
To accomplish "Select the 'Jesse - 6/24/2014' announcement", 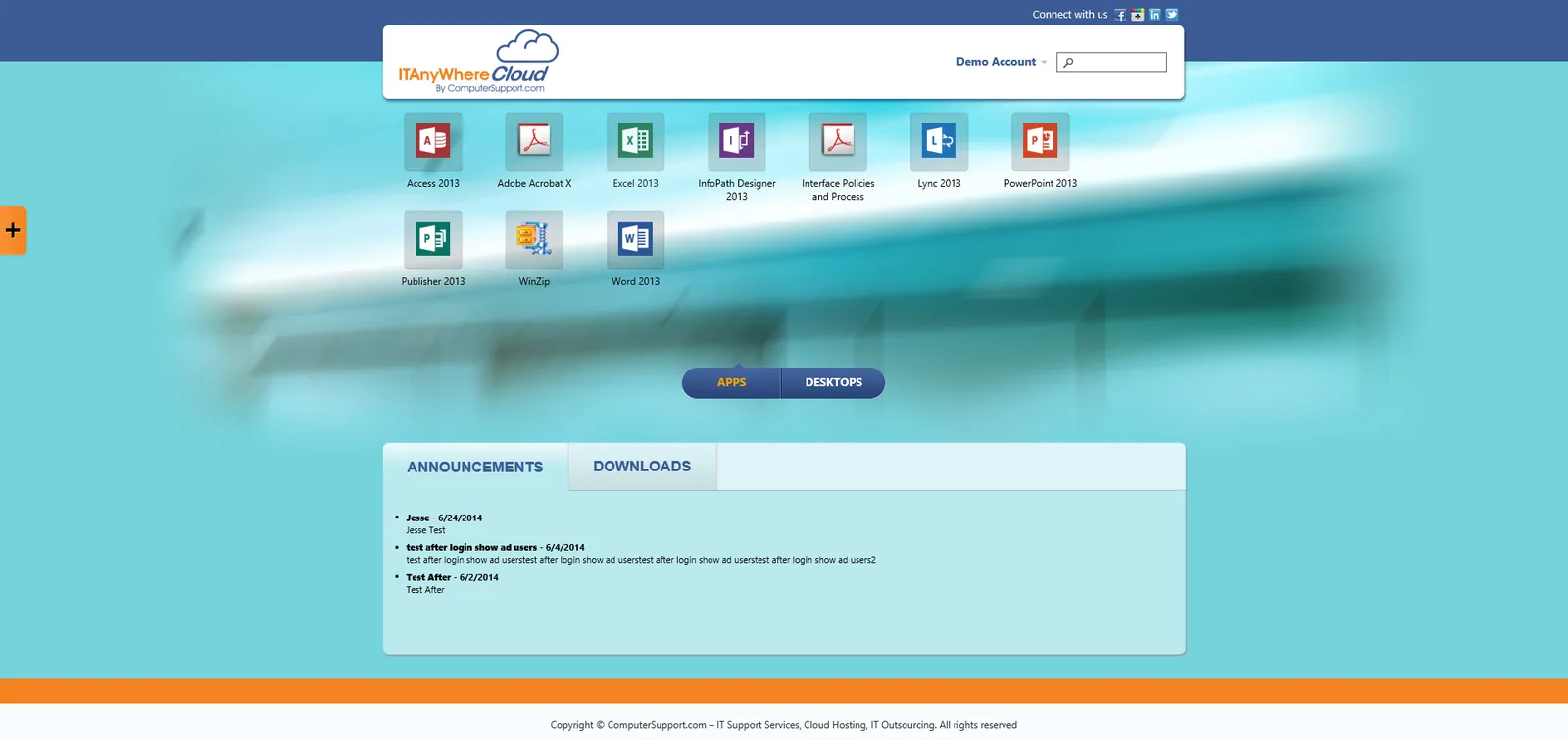I will 444,518.
